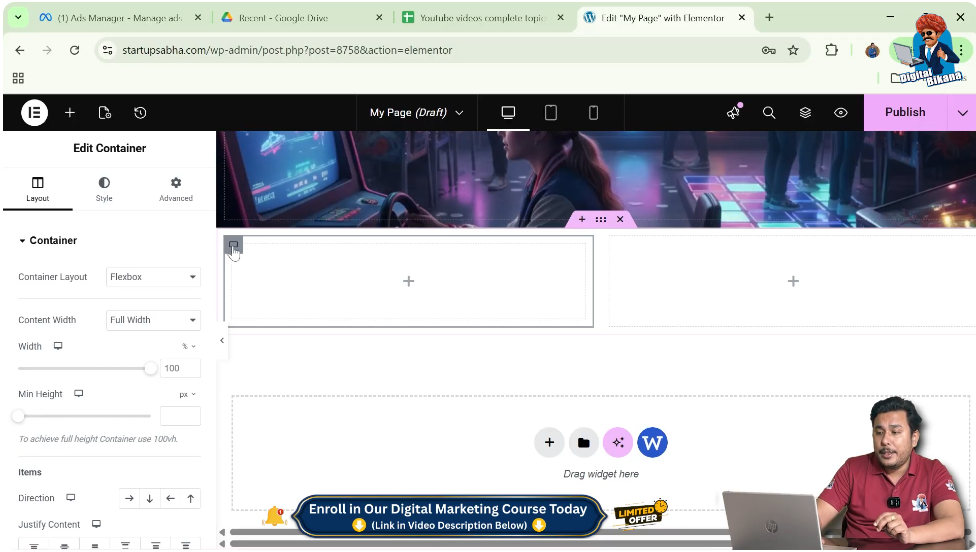Open the Structure layers icon
This screenshot has width=976, height=552.
pos(805,113)
